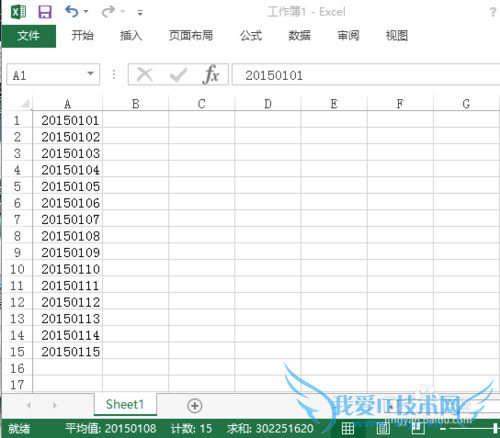Screen dimensions: 500x438
Task: Redo the last undone action
Action: [108, 12]
